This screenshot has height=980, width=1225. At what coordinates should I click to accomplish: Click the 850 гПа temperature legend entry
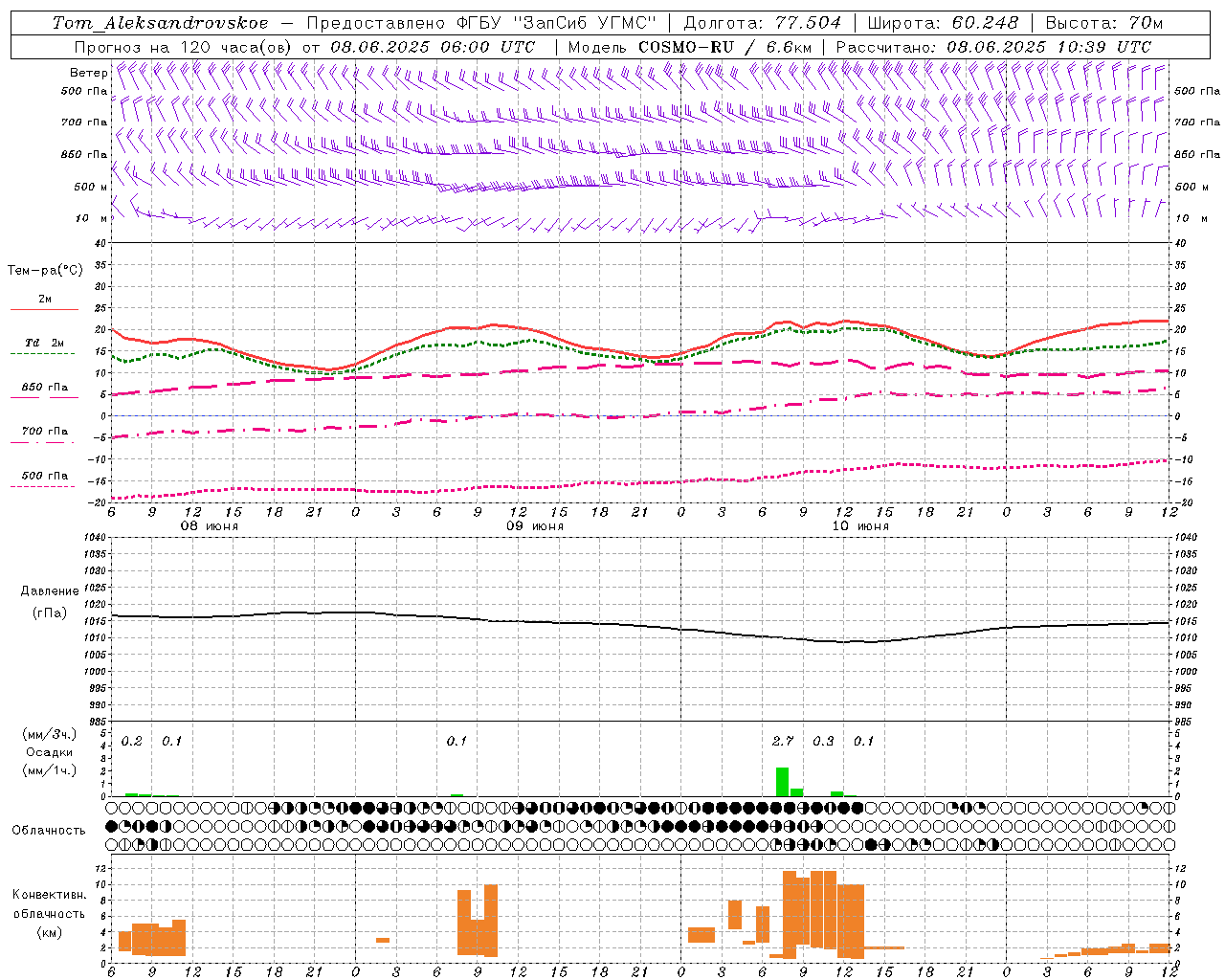[45, 388]
